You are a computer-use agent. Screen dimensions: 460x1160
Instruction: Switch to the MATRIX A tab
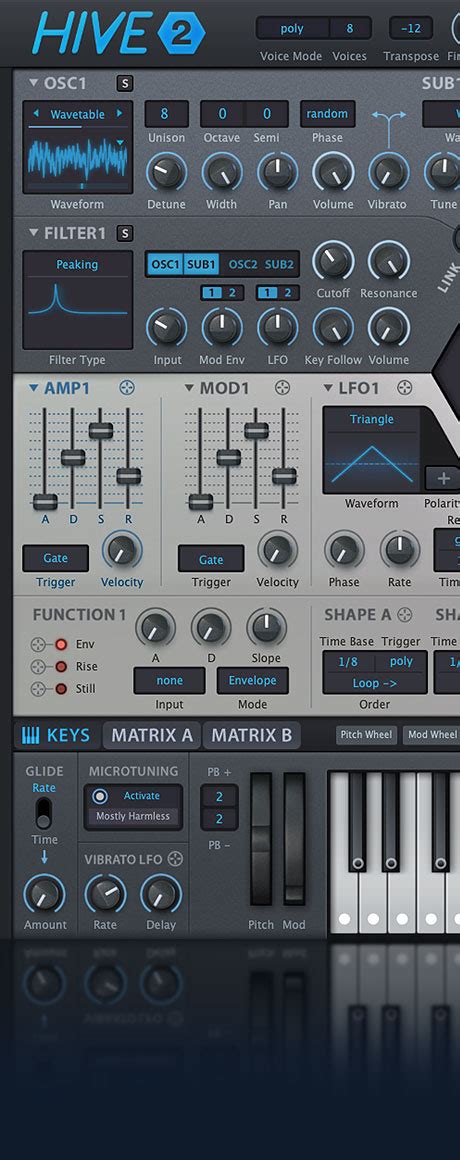coord(152,735)
